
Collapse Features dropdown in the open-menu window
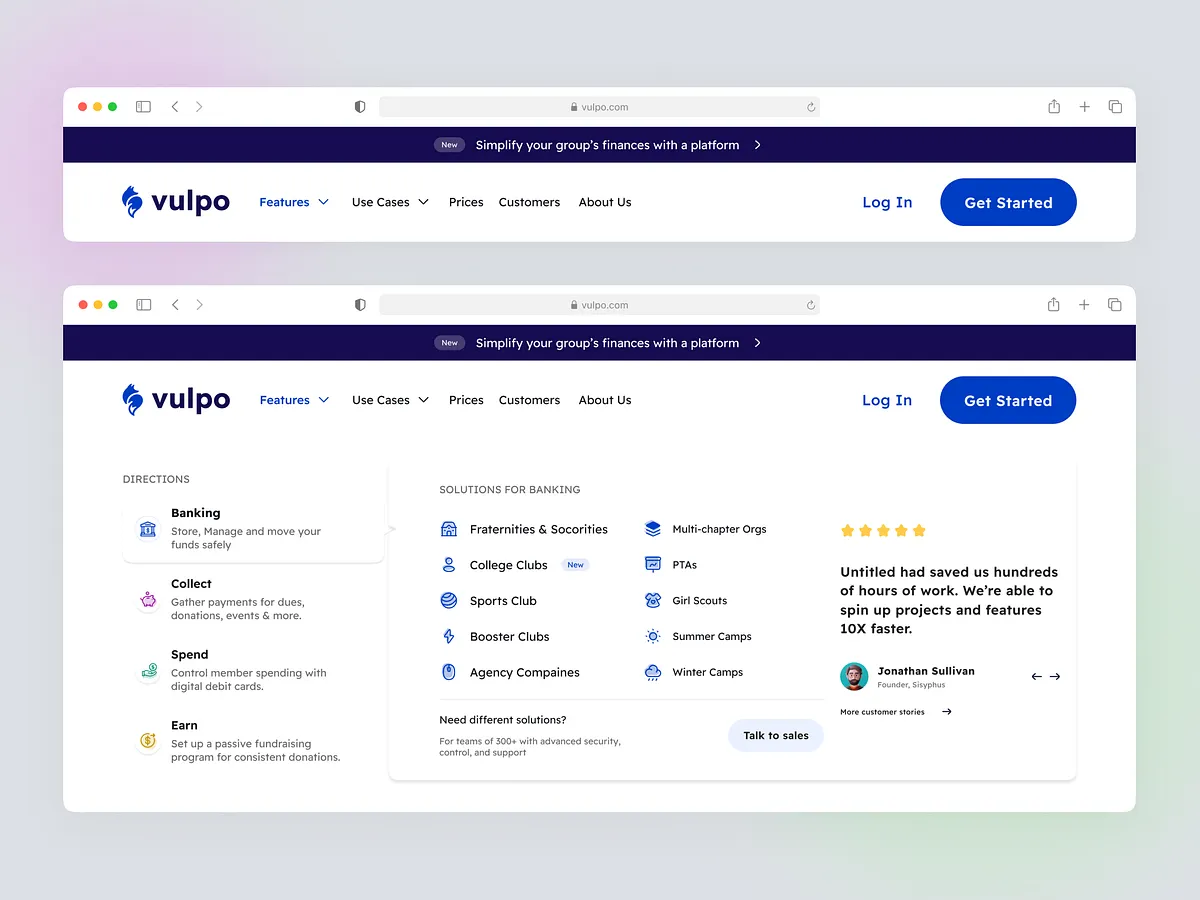click(294, 400)
